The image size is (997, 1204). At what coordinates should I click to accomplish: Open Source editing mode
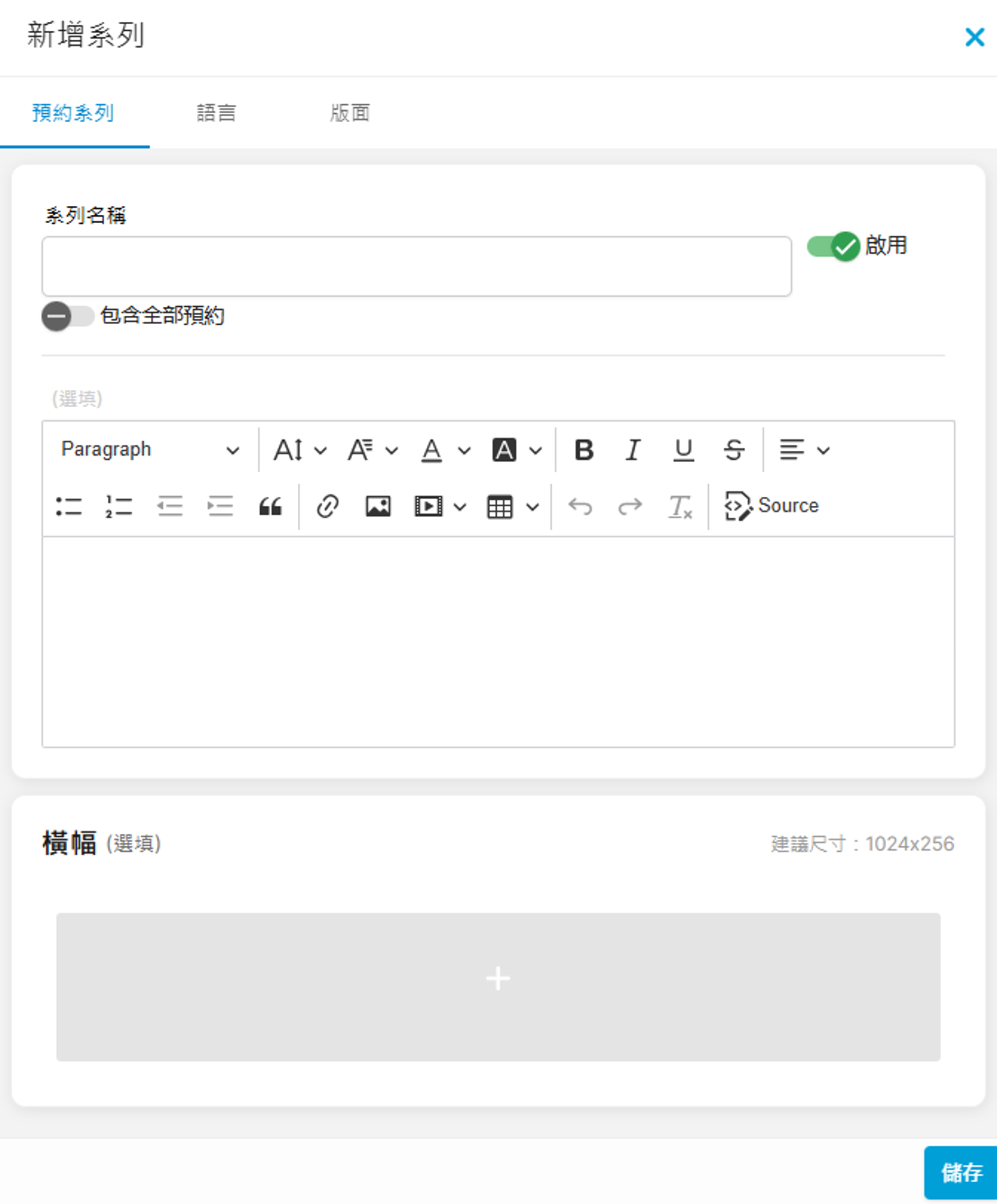(772, 506)
